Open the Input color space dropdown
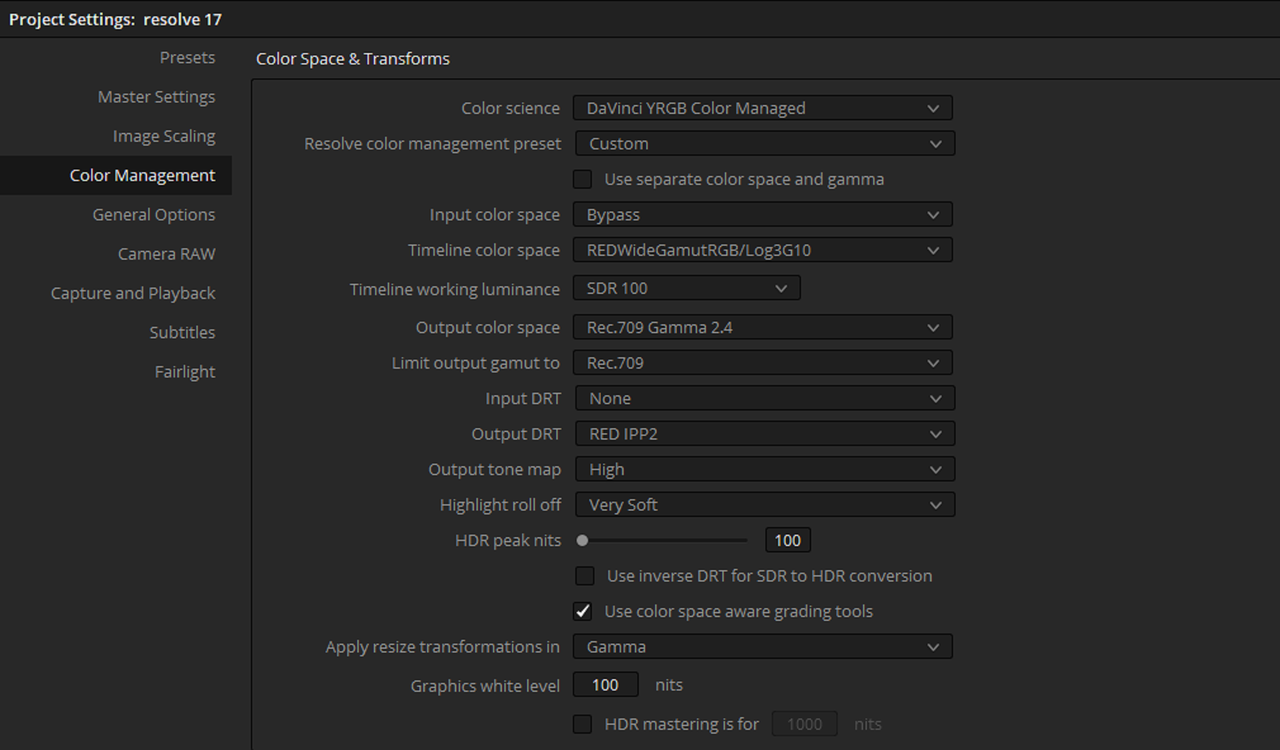1280x750 pixels. pos(762,215)
